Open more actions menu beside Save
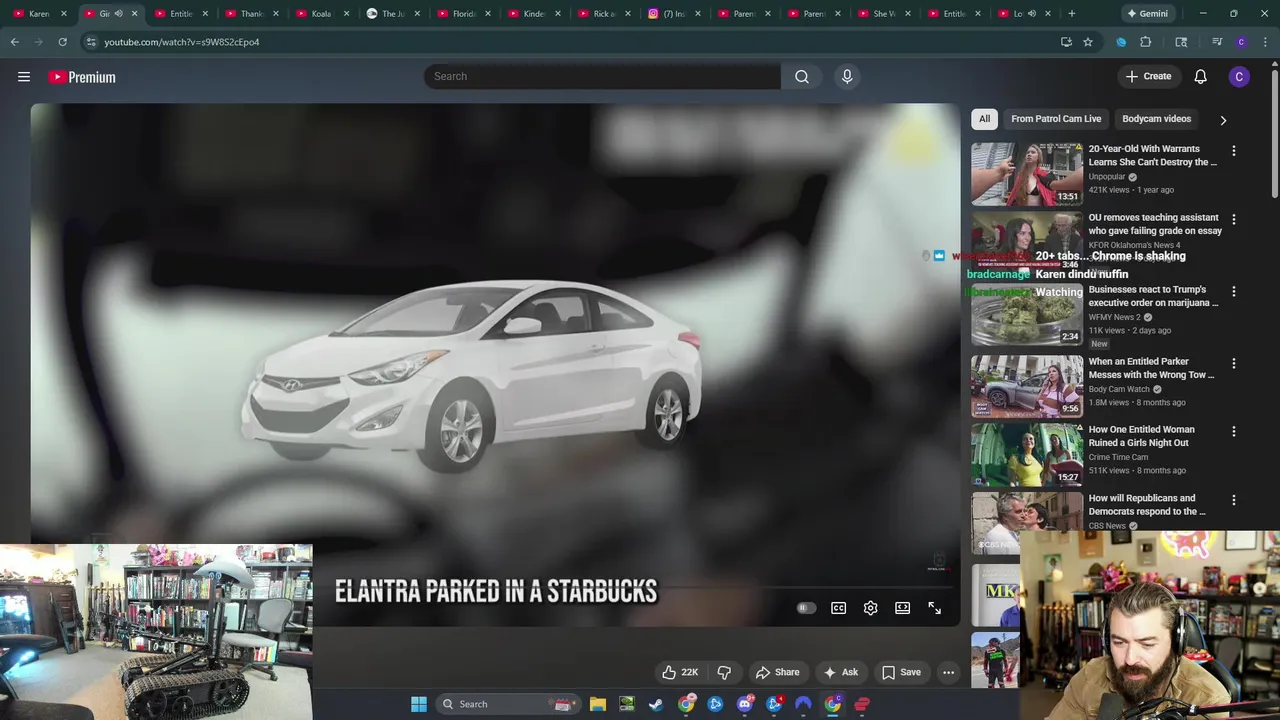 (x=948, y=672)
